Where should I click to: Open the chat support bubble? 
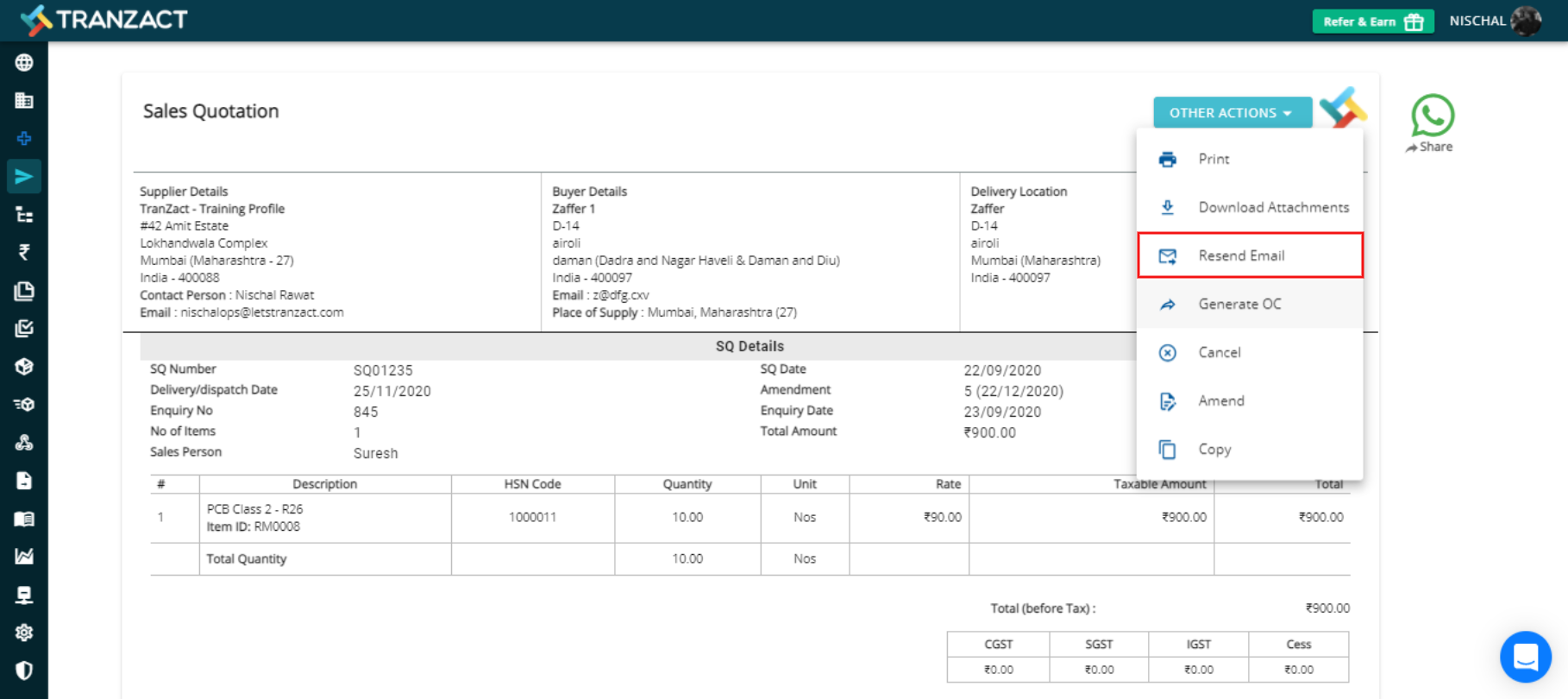pos(1526,657)
